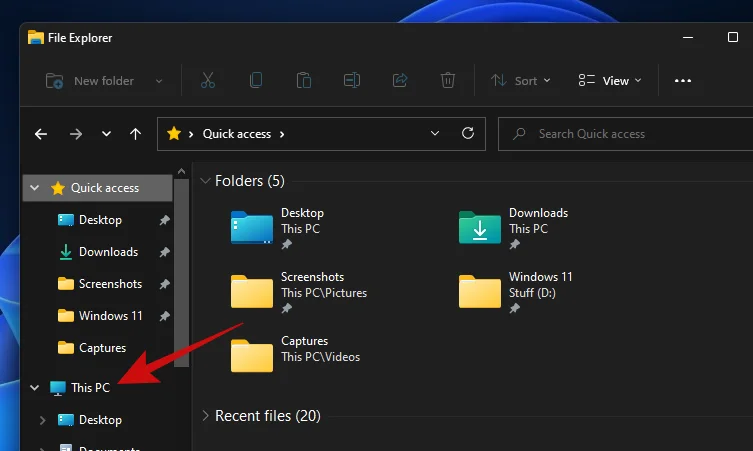Click the Paste clipboard icon
Image resolution: width=753 pixels, height=451 pixels.
[304, 80]
